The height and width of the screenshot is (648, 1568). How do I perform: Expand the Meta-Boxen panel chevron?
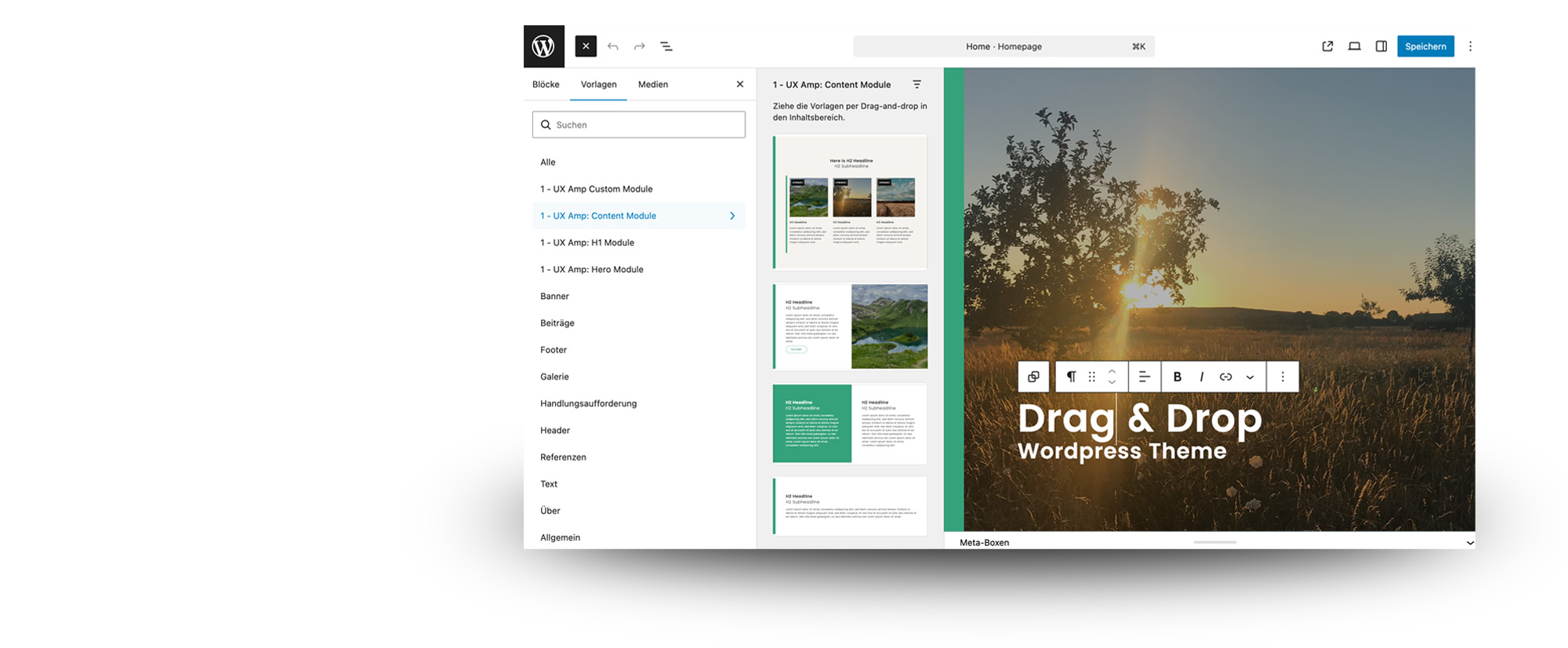pyautogui.click(x=1469, y=543)
